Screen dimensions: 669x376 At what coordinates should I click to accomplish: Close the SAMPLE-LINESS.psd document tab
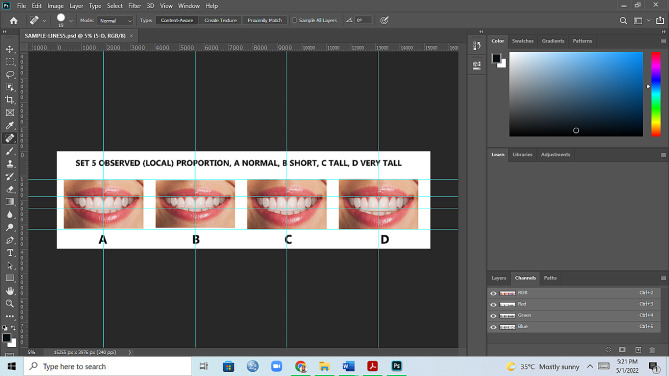coord(131,36)
